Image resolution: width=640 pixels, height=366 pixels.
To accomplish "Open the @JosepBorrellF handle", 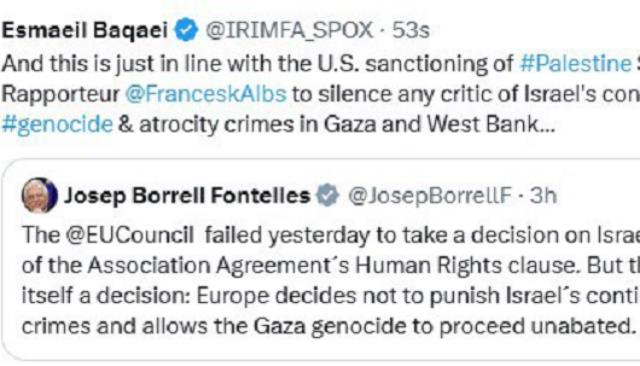I will [x=430, y=195].
